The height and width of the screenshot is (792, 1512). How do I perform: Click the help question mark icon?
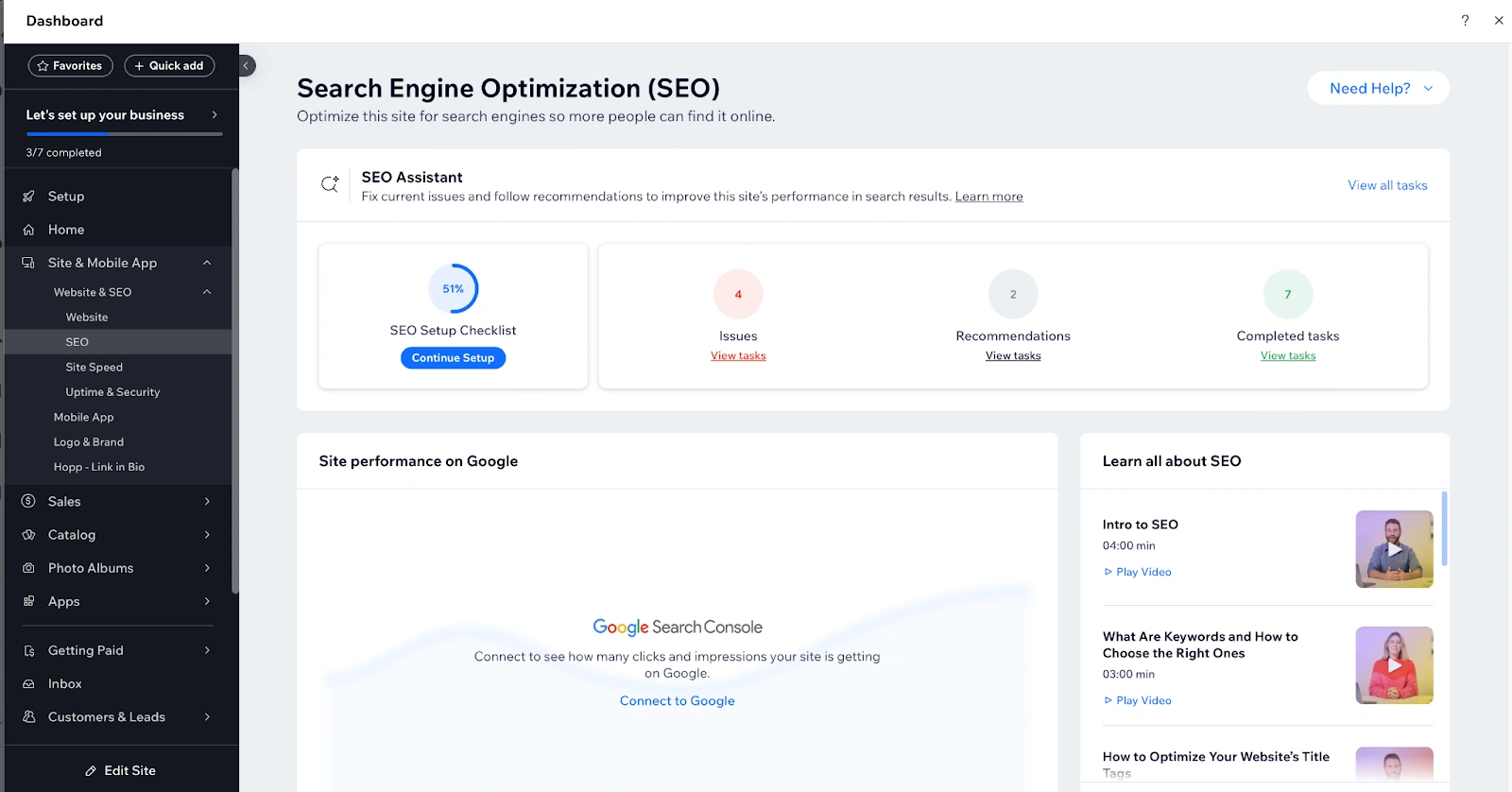1465,20
